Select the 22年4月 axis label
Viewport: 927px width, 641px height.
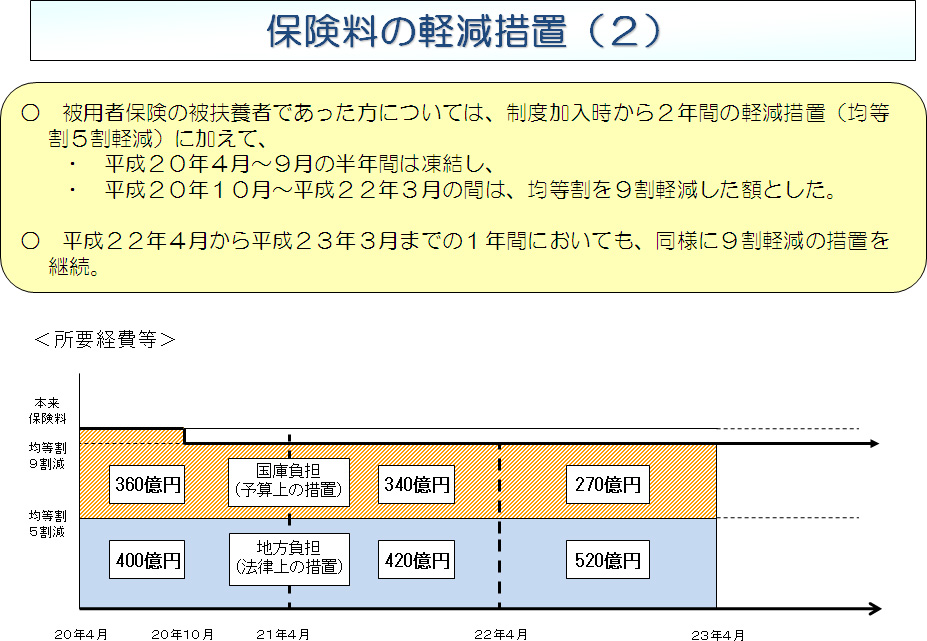click(x=502, y=634)
